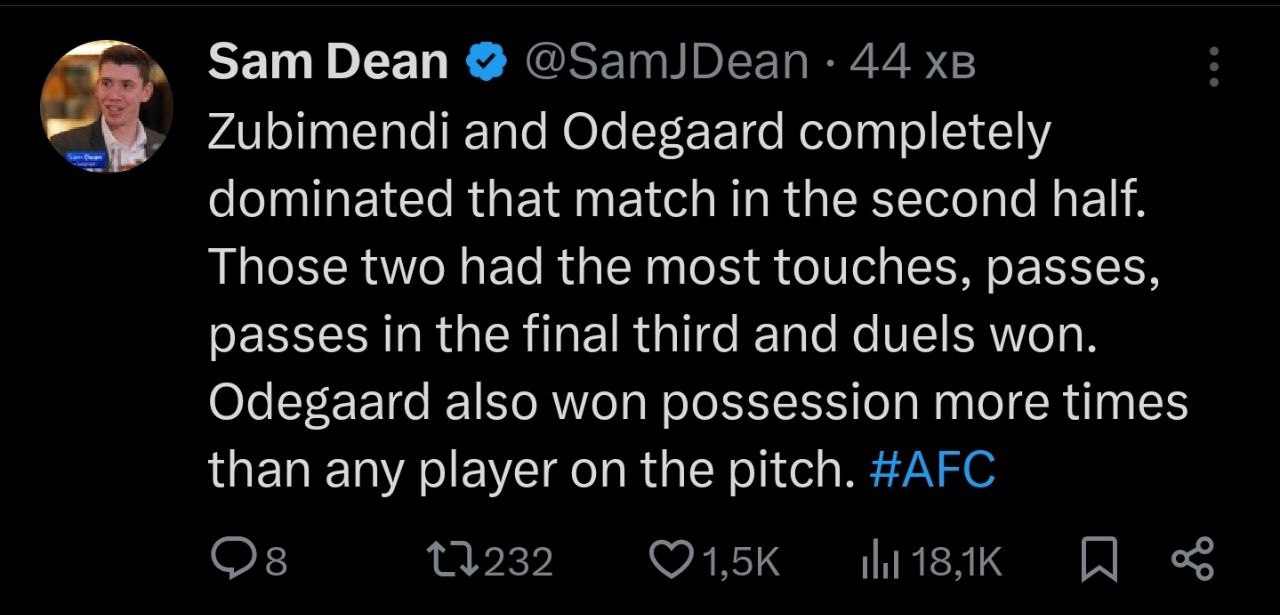This screenshot has width=1280, height=615.
Task: Click the reply count '8'
Action: pyautogui.click(x=276, y=562)
